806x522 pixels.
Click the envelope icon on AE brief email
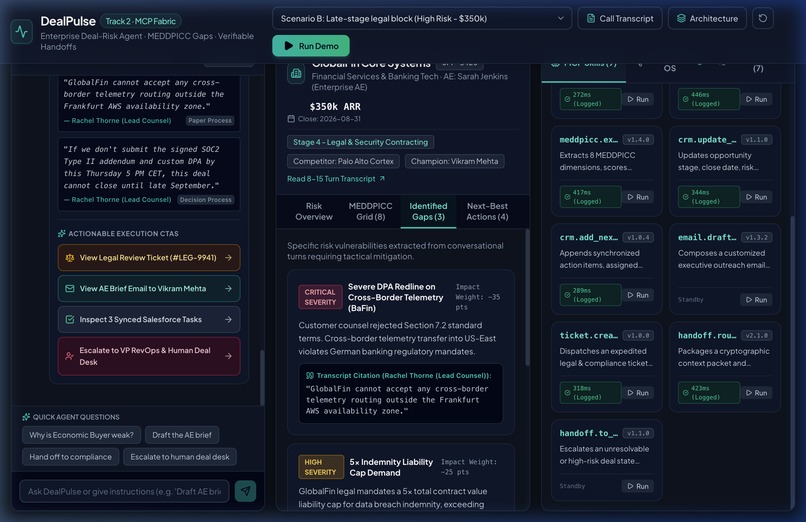(x=69, y=289)
